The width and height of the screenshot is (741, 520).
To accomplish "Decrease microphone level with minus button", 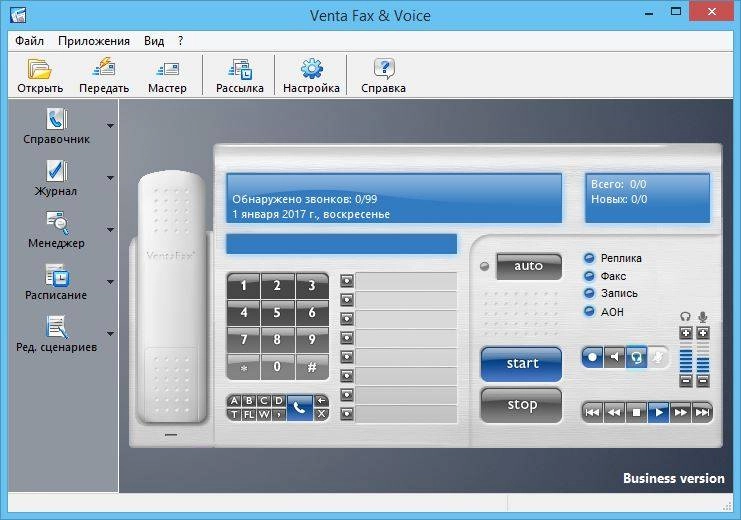I will pos(703,380).
